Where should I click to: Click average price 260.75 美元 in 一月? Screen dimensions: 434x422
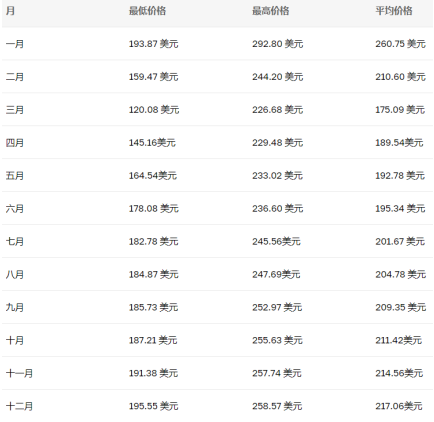pyautogui.click(x=401, y=44)
